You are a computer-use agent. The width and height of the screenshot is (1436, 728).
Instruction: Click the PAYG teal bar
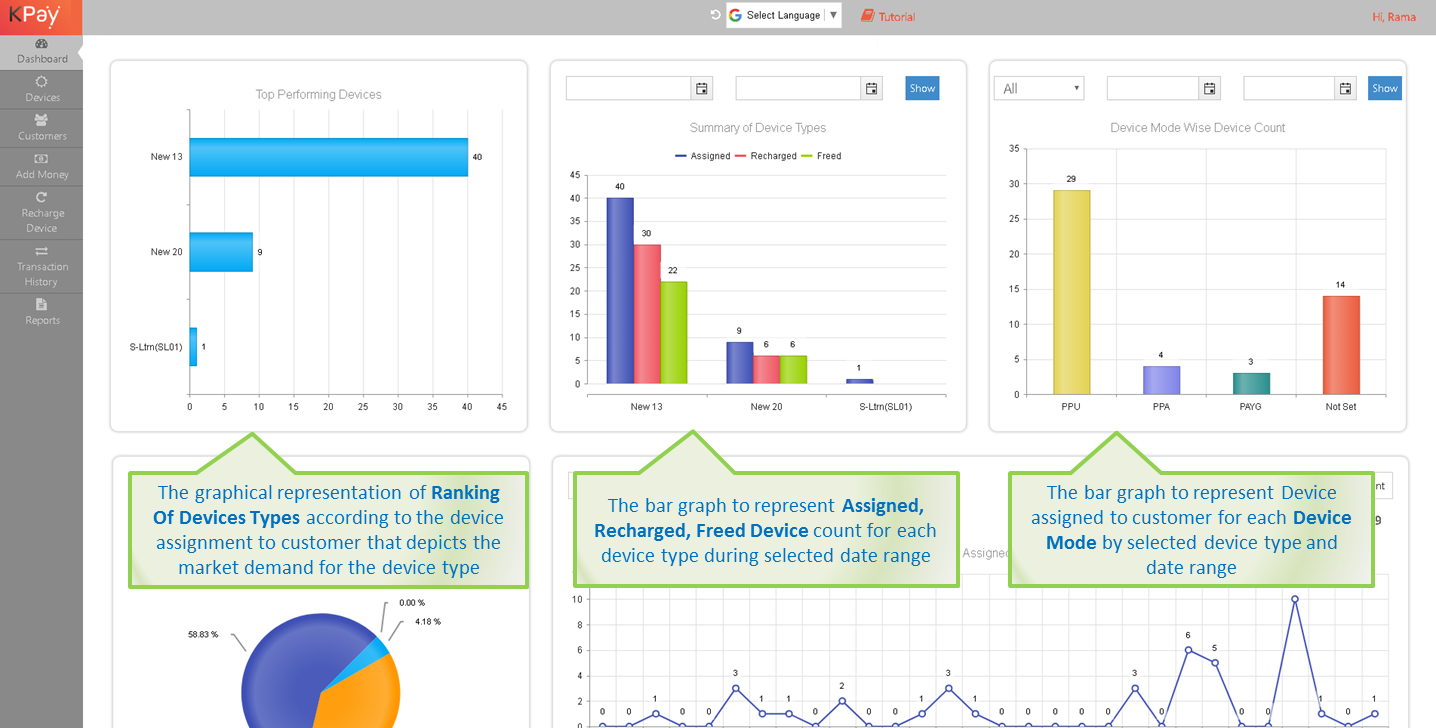[1251, 383]
